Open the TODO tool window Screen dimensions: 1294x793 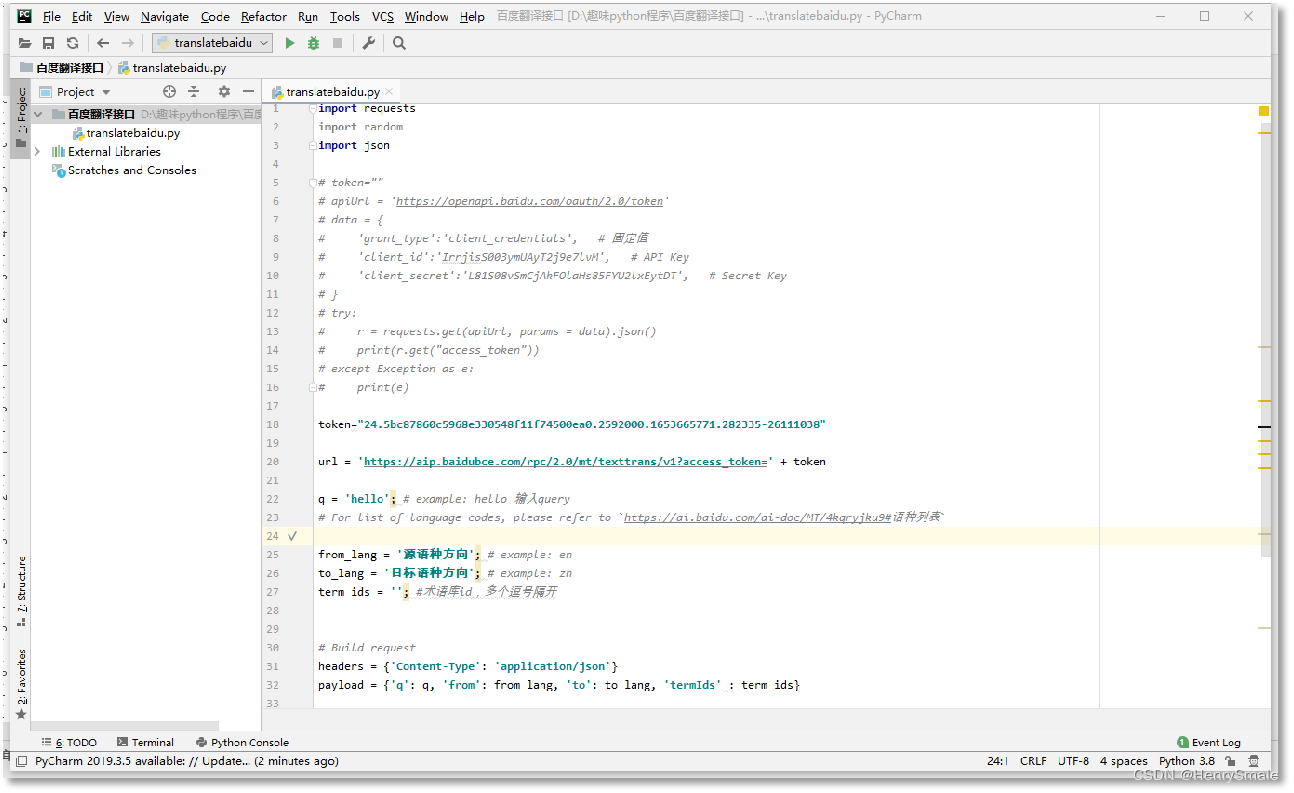point(70,742)
